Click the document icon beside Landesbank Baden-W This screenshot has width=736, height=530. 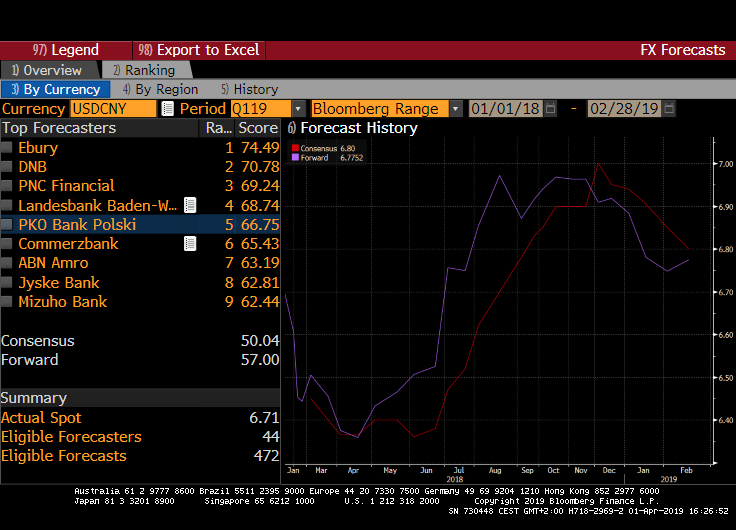point(190,205)
